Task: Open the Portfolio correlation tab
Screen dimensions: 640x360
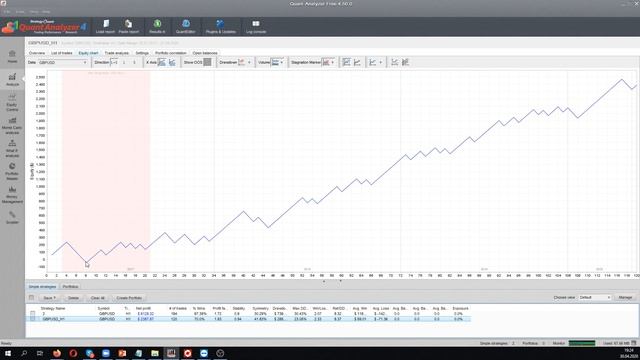Action: tap(171, 53)
